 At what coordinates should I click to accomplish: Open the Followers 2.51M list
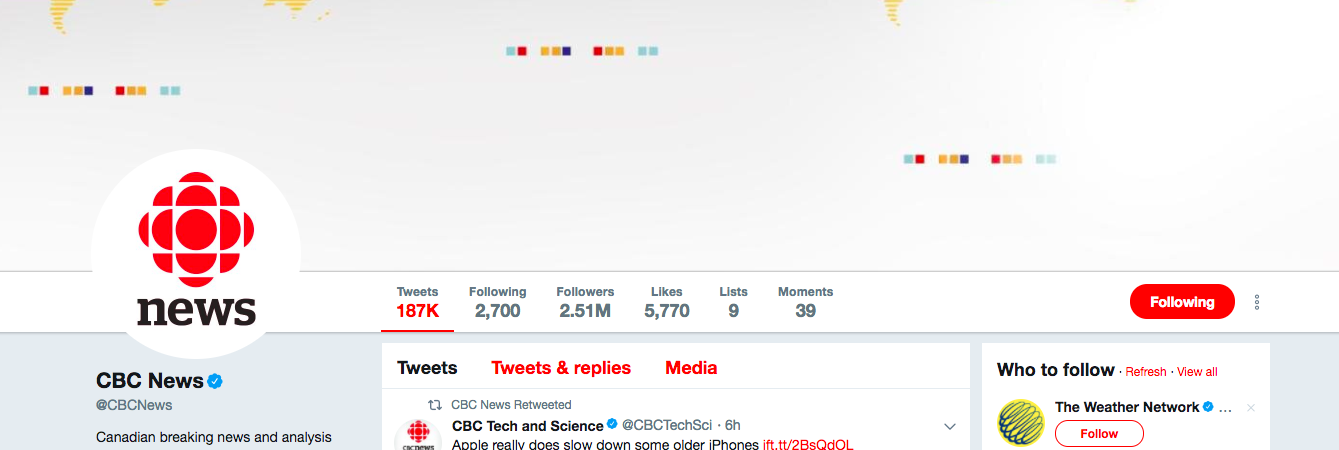tap(585, 302)
